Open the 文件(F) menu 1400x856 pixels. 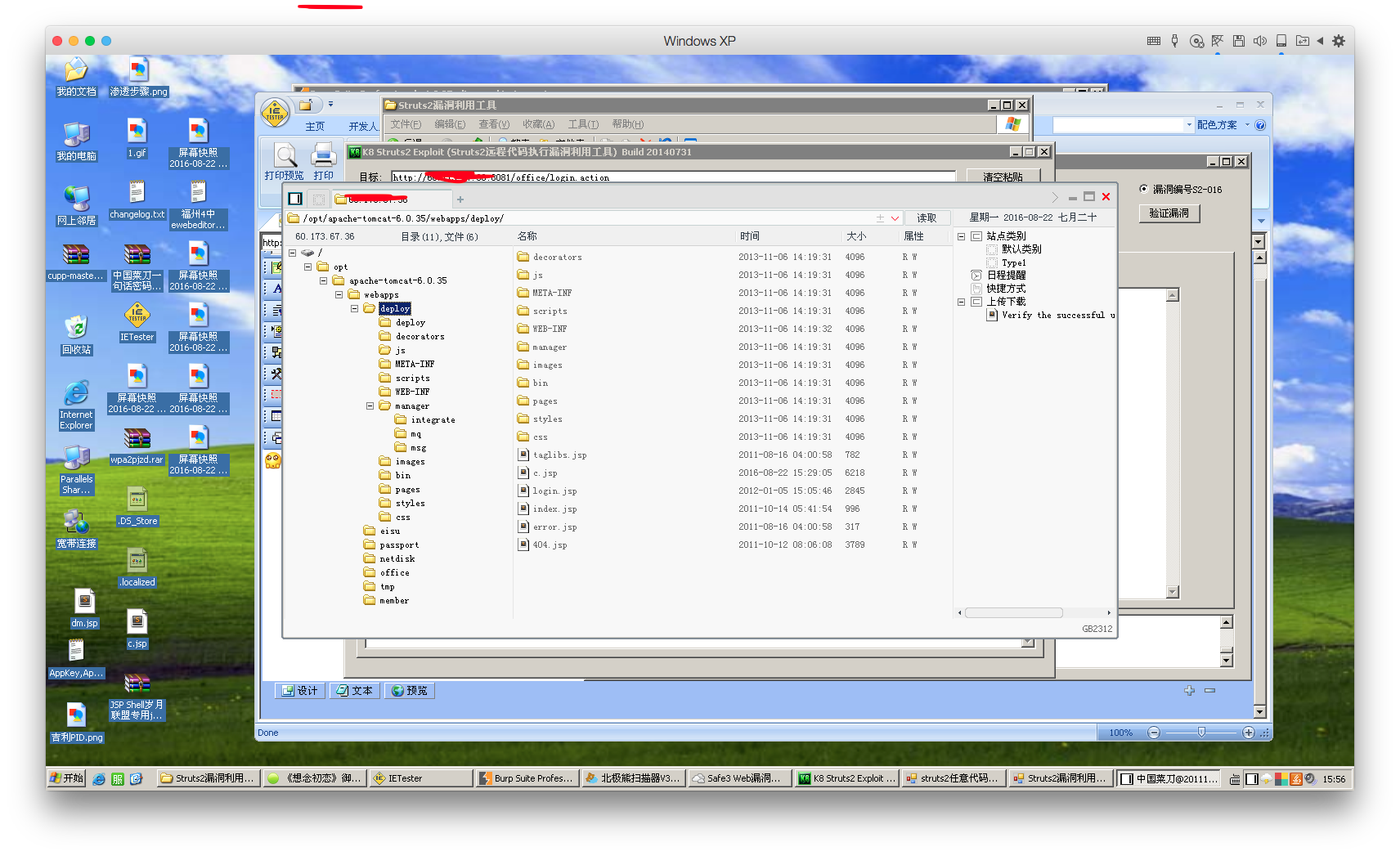click(406, 124)
